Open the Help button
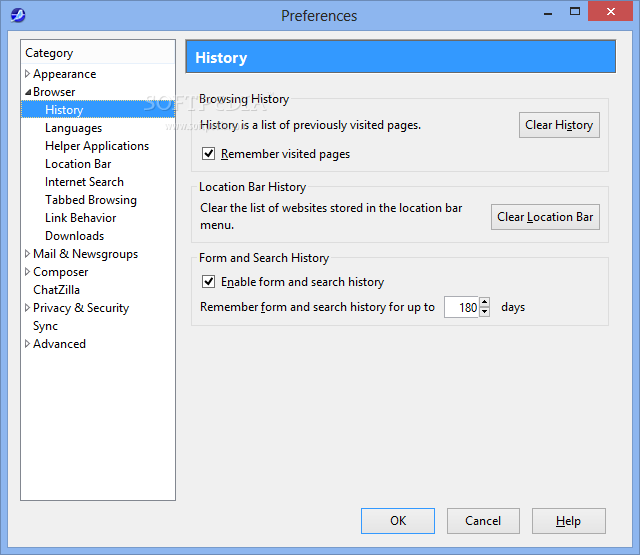This screenshot has height=555, width=640. pyautogui.click(x=568, y=521)
